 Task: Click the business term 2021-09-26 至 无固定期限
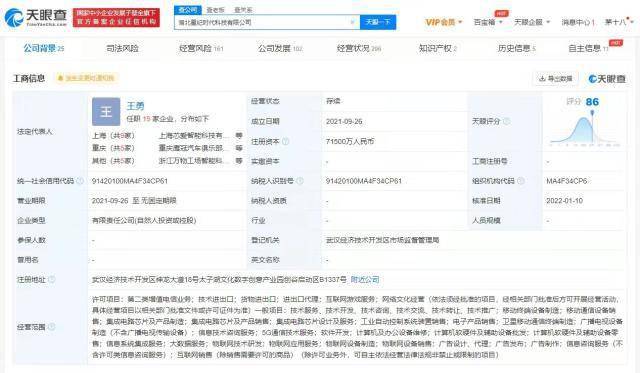[134, 201]
